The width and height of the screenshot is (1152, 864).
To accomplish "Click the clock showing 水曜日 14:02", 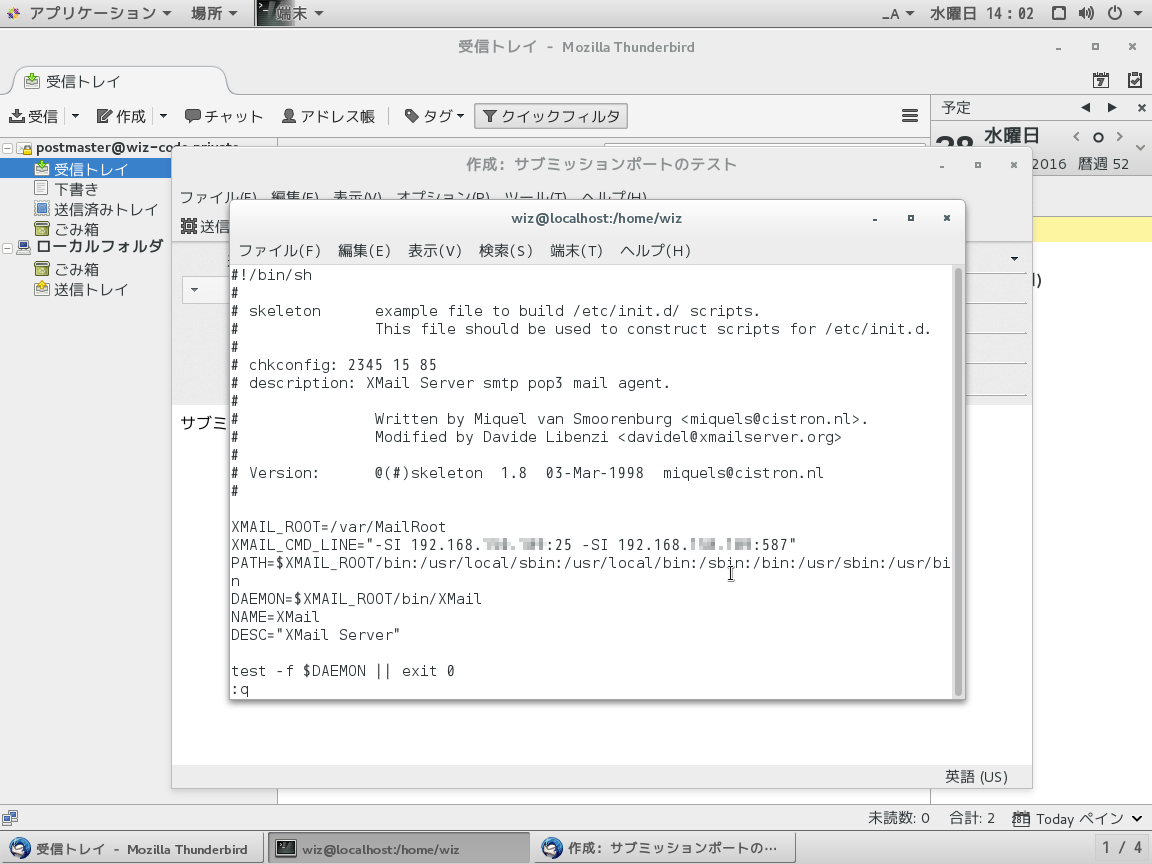I will 982,13.
